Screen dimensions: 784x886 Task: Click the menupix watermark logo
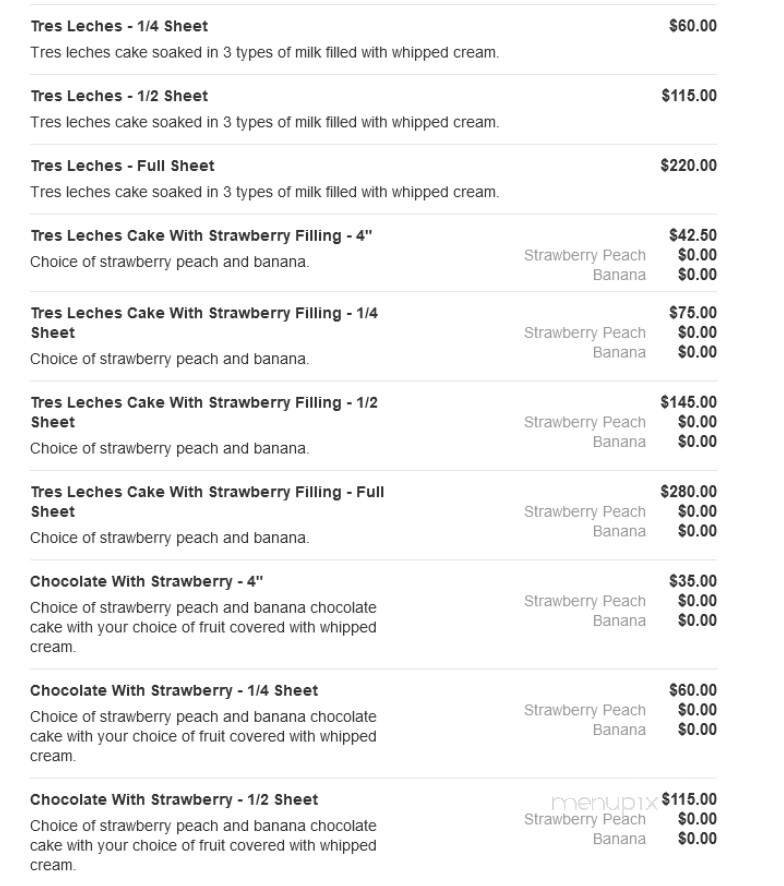604,802
